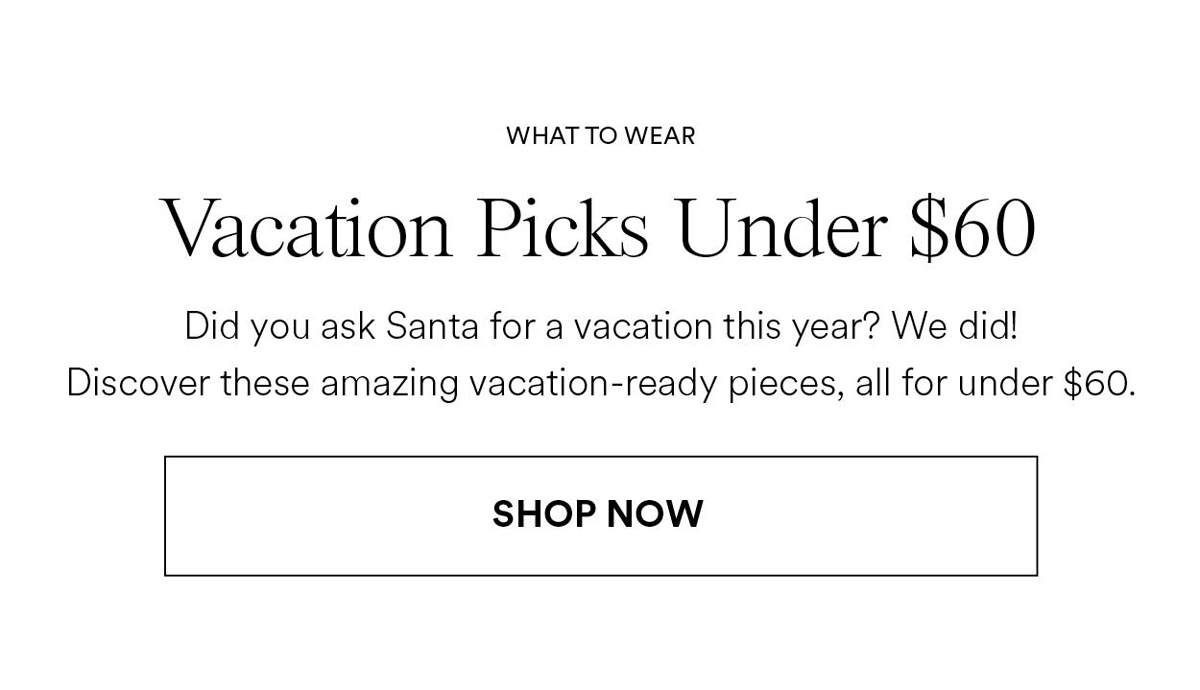Click the 'Discover these amazing vacation-ready pieces' line
Screen dimensions: 1200x690
[x=600, y=383]
